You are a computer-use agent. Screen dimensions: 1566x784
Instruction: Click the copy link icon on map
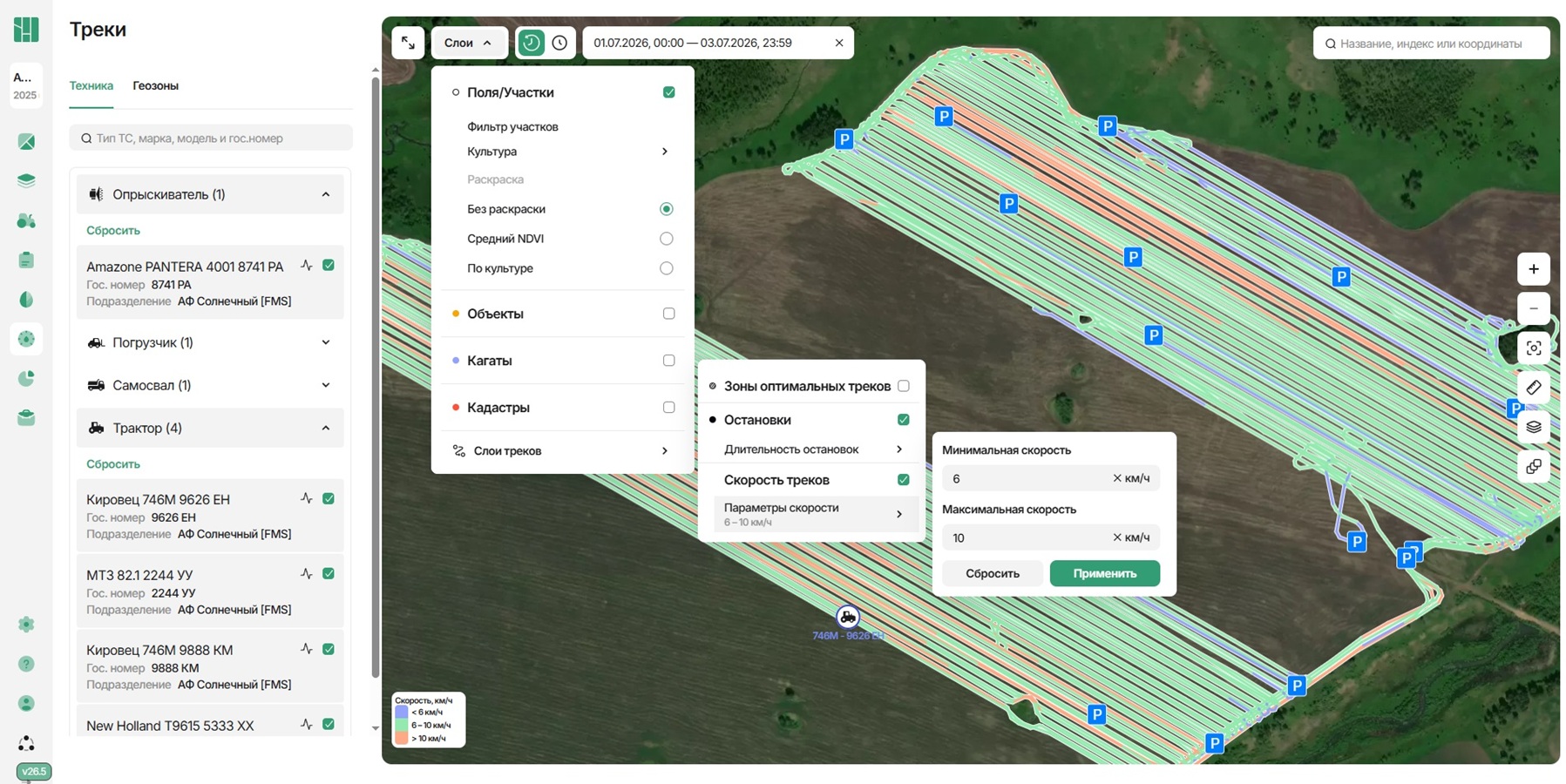[x=1534, y=467]
